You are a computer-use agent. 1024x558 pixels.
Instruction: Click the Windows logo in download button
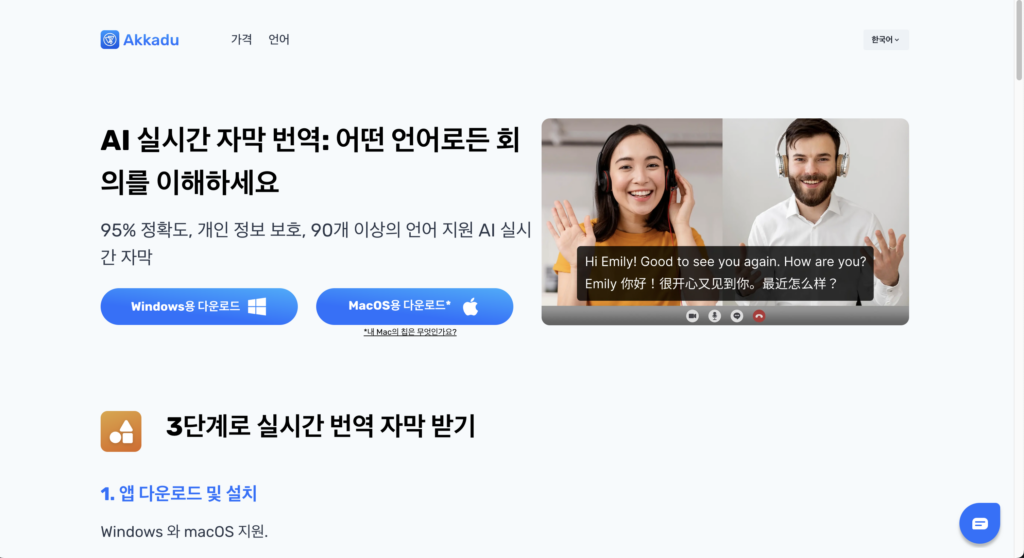pos(257,306)
